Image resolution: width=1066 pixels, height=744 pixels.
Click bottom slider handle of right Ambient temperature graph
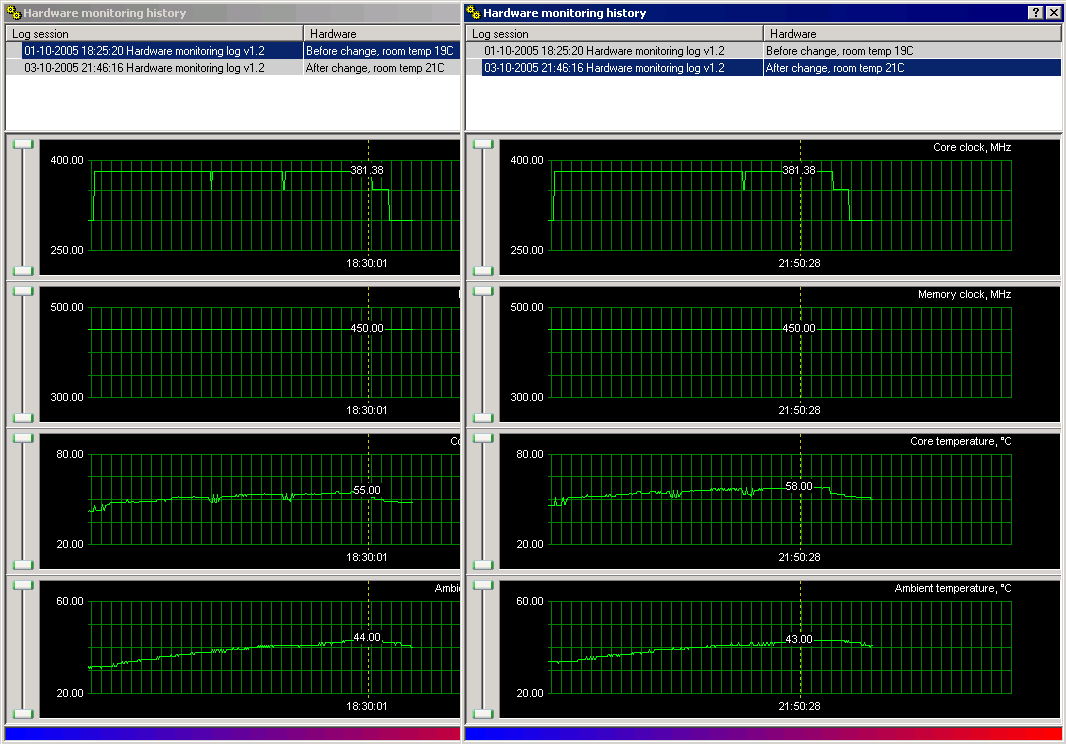pos(483,713)
